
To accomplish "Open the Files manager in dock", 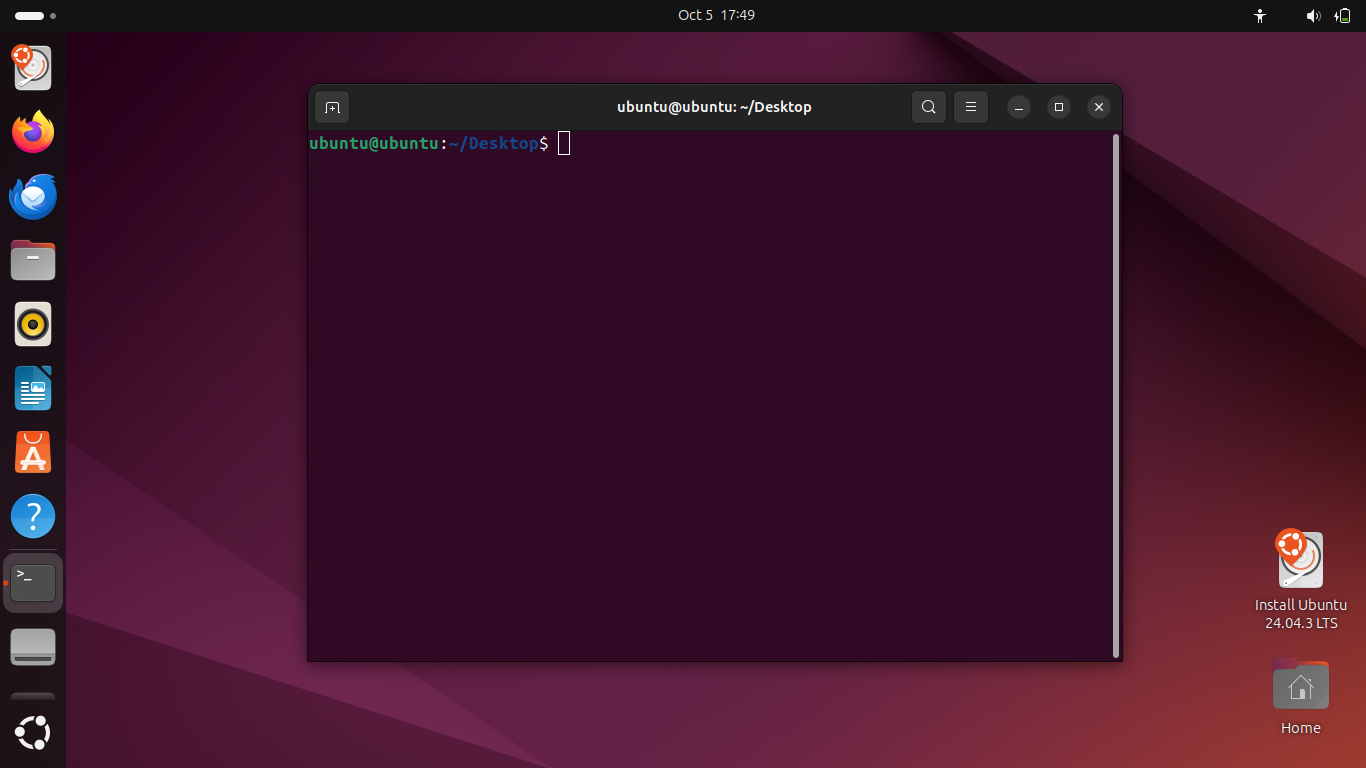I will [33, 261].
